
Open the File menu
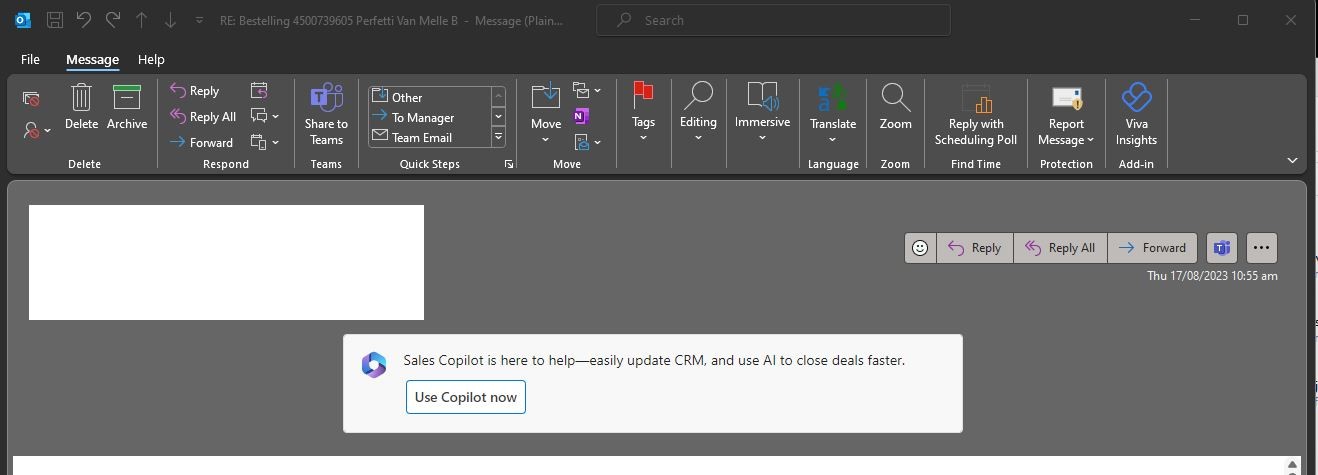[30, 60]
